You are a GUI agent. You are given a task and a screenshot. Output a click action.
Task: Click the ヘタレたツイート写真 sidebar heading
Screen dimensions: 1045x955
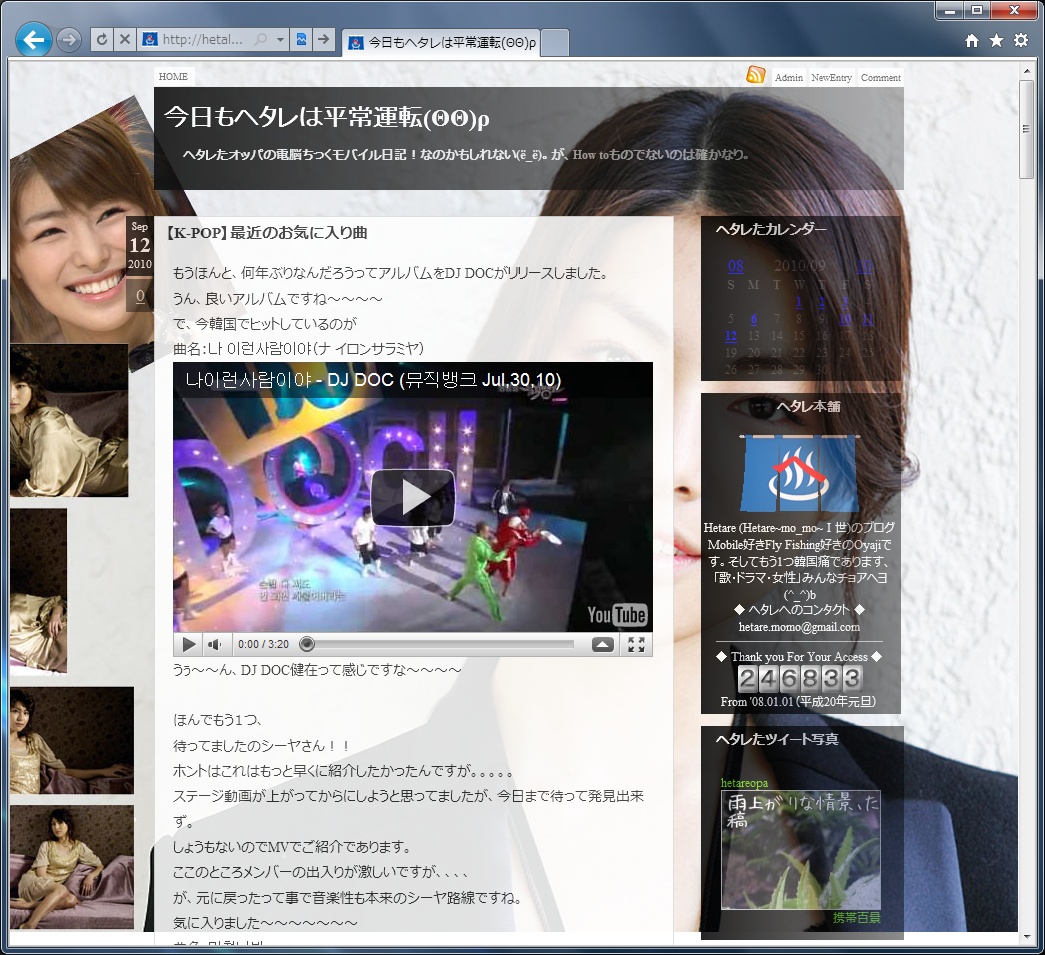pos(776,739)
